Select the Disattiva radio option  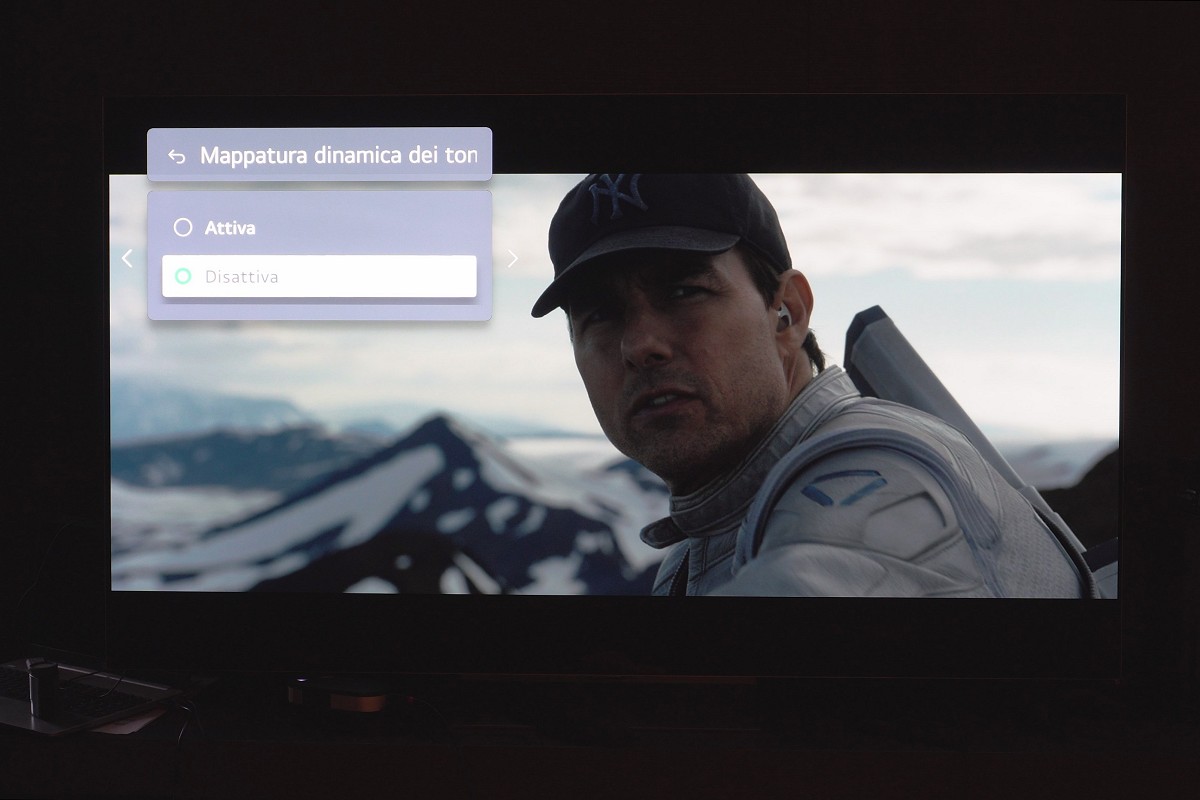click(319, 276)
